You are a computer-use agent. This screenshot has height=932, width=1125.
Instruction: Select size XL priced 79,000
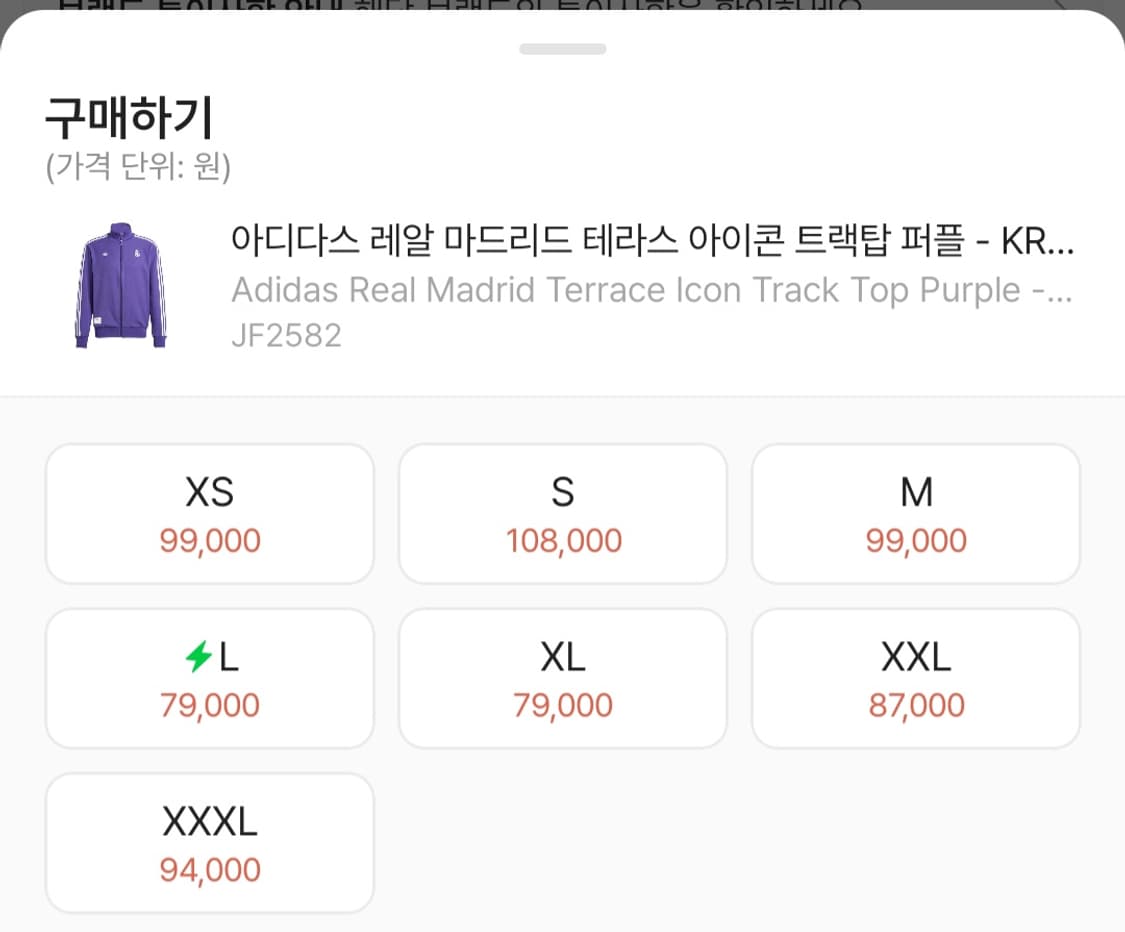pyautogui.click(x=562, y=677)
